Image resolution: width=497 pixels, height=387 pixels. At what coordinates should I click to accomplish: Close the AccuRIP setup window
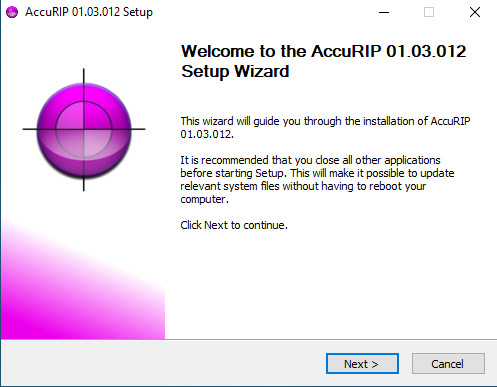point(475,12)
